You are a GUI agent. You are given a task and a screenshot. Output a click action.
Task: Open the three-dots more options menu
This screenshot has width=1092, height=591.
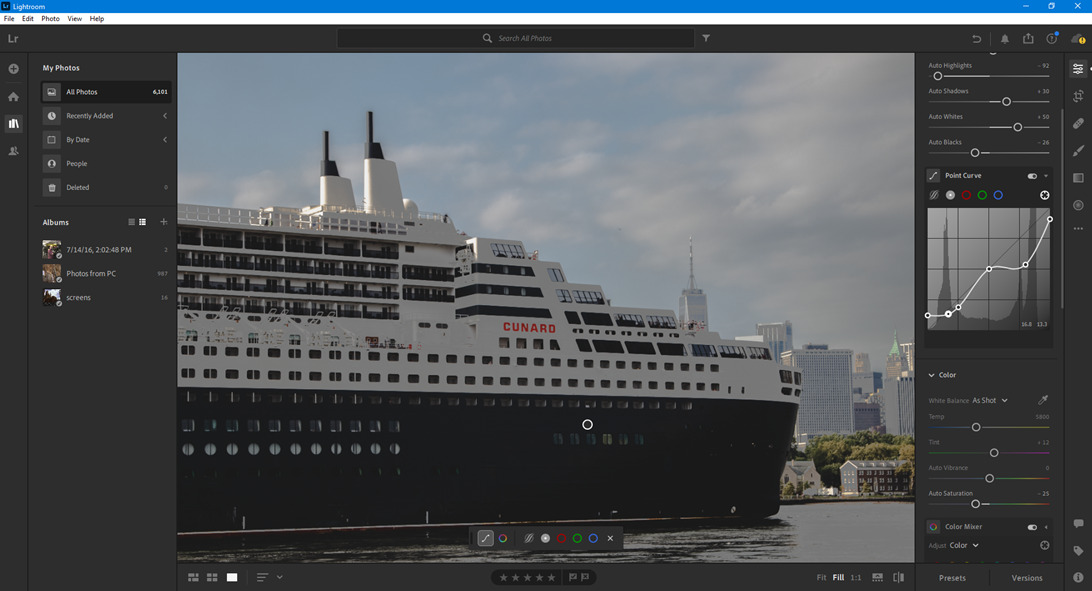coord(1078,228)
